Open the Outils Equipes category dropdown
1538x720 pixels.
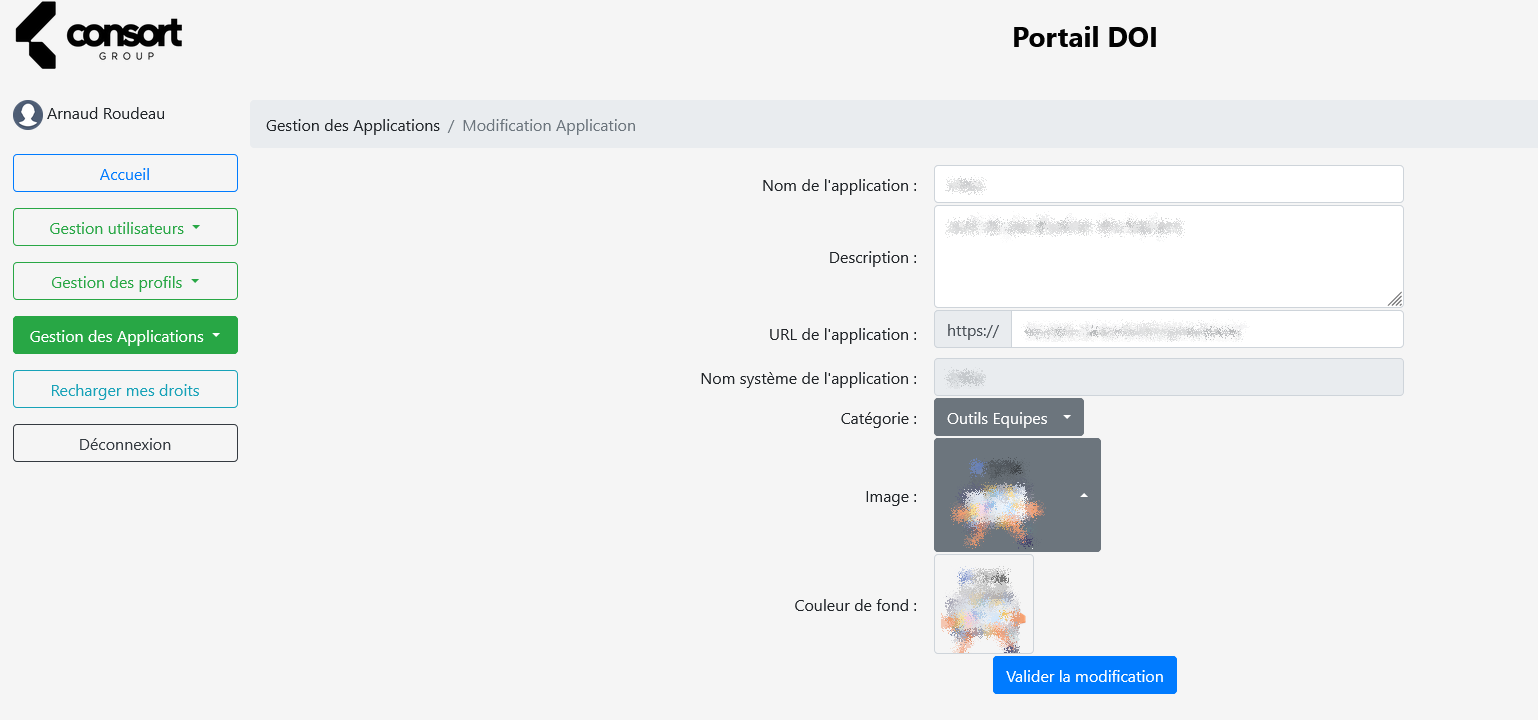[x=1008, y=417]
